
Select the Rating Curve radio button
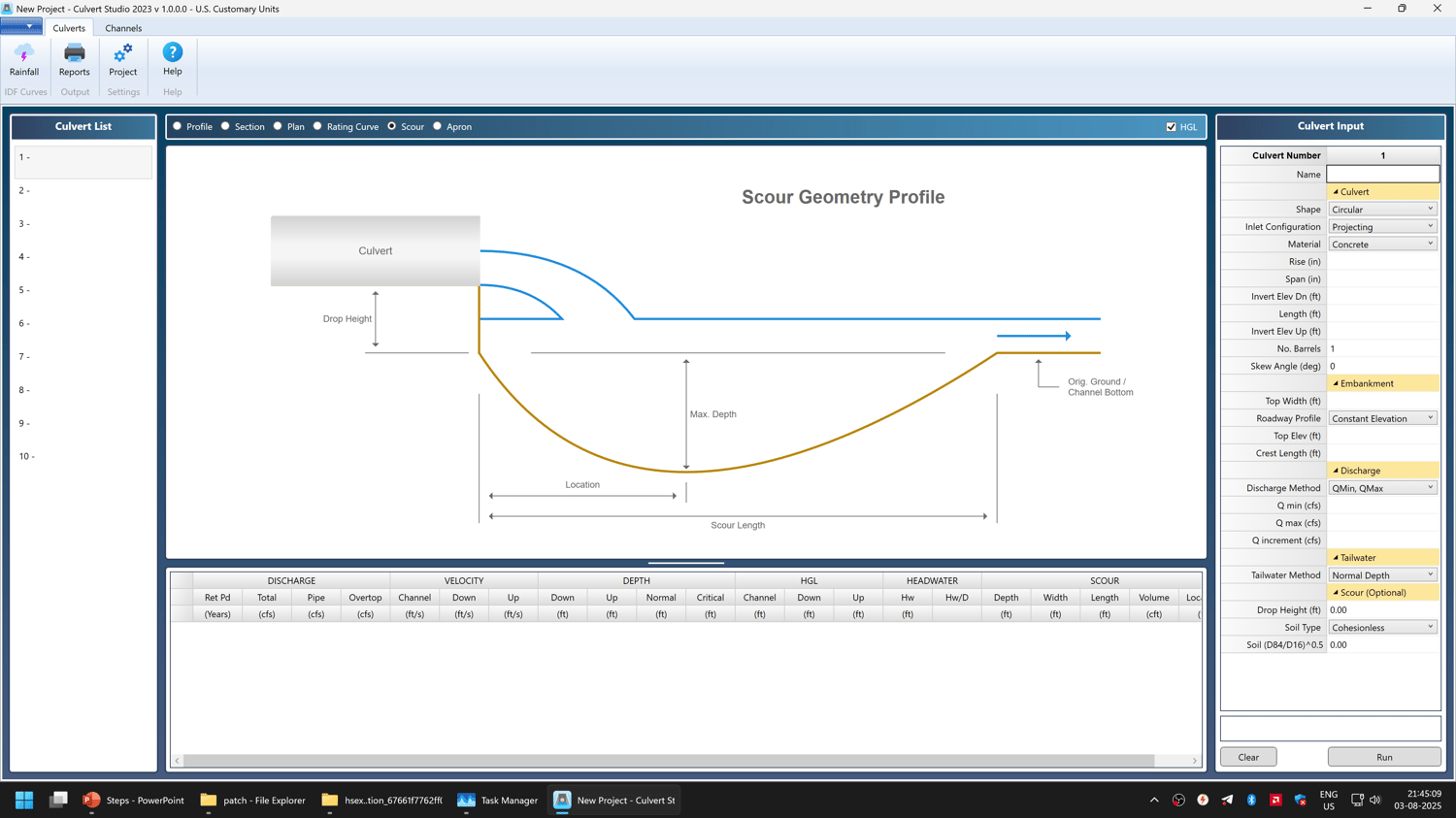pos(317,126)
